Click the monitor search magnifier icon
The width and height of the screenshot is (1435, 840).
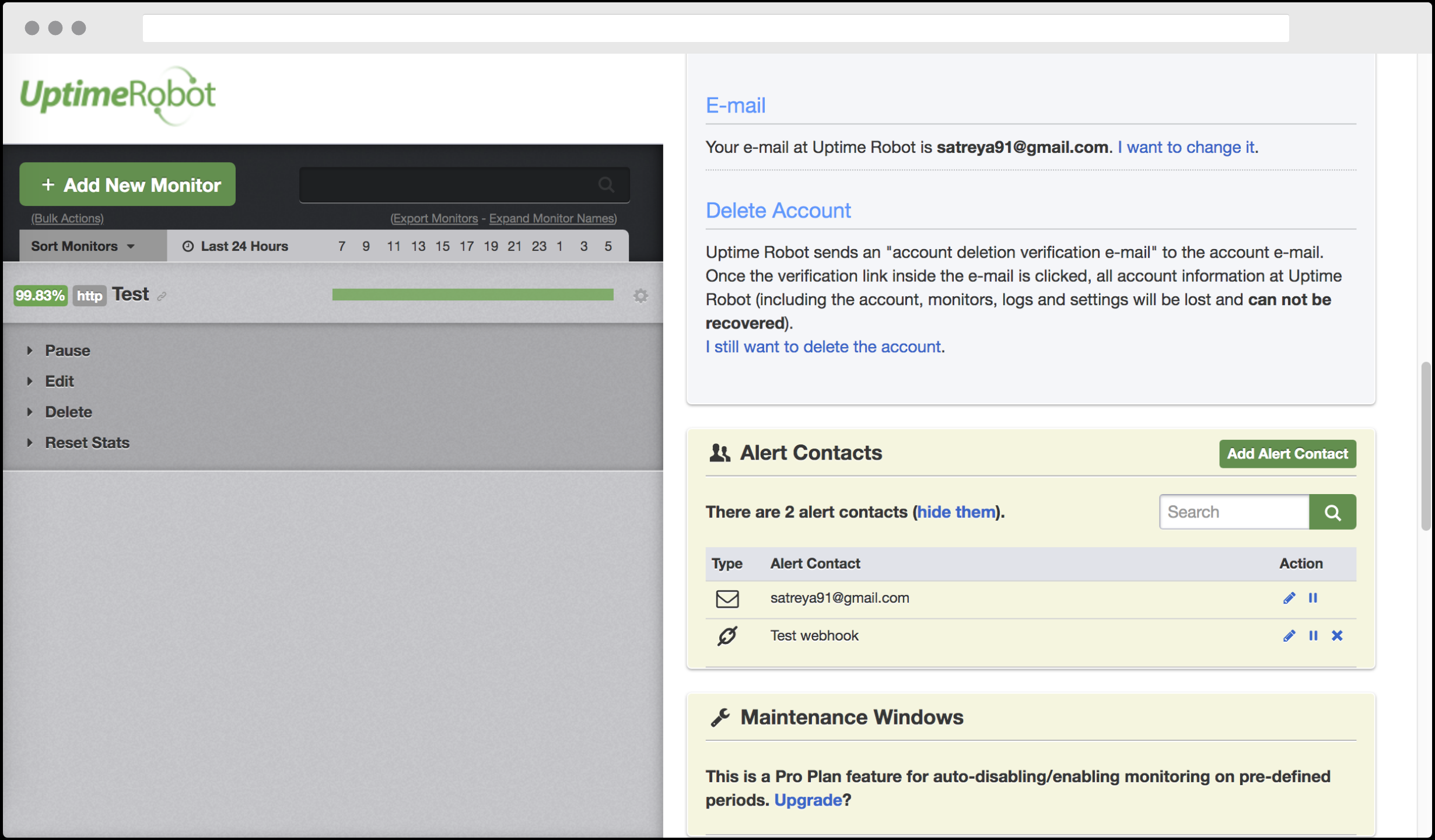[x=605, y=185]
